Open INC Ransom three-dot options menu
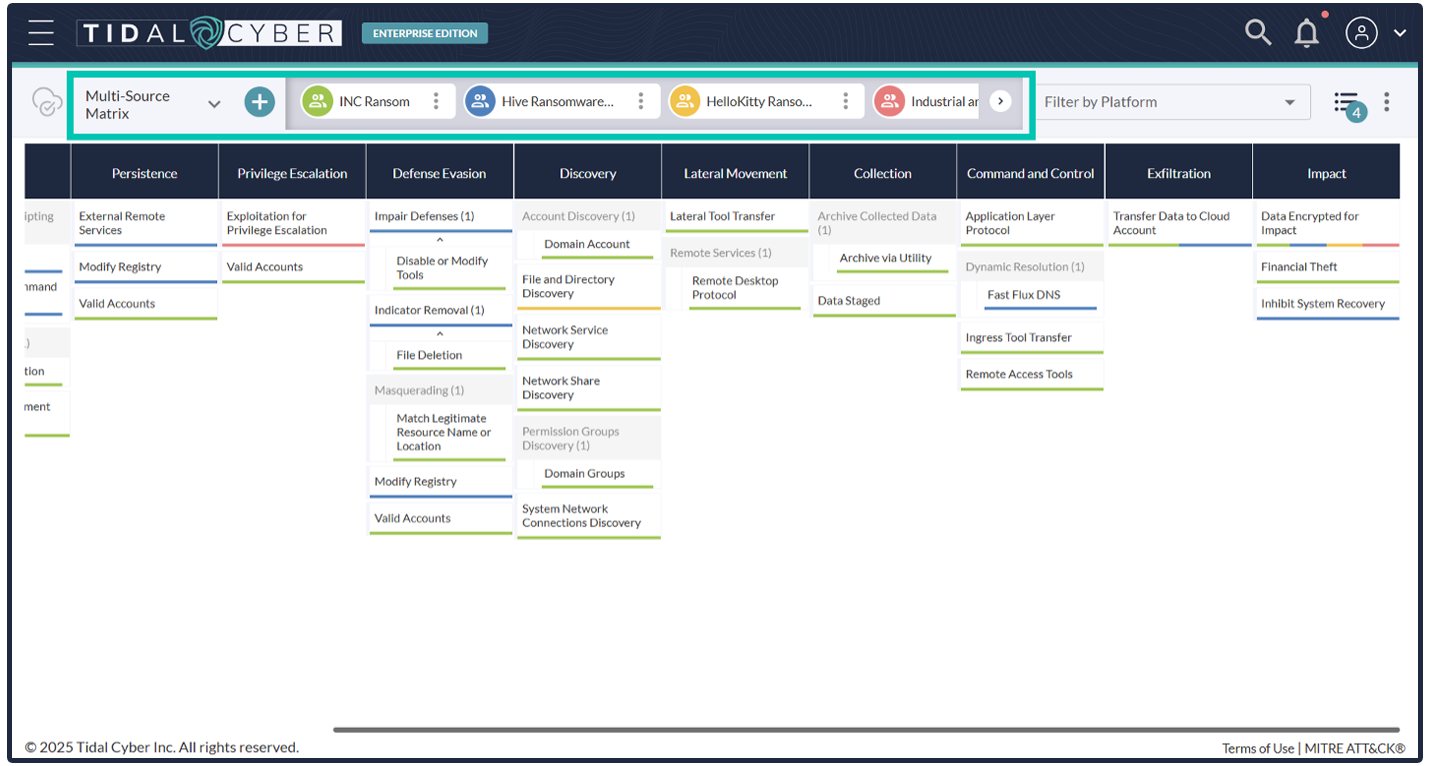 [435, 101]
